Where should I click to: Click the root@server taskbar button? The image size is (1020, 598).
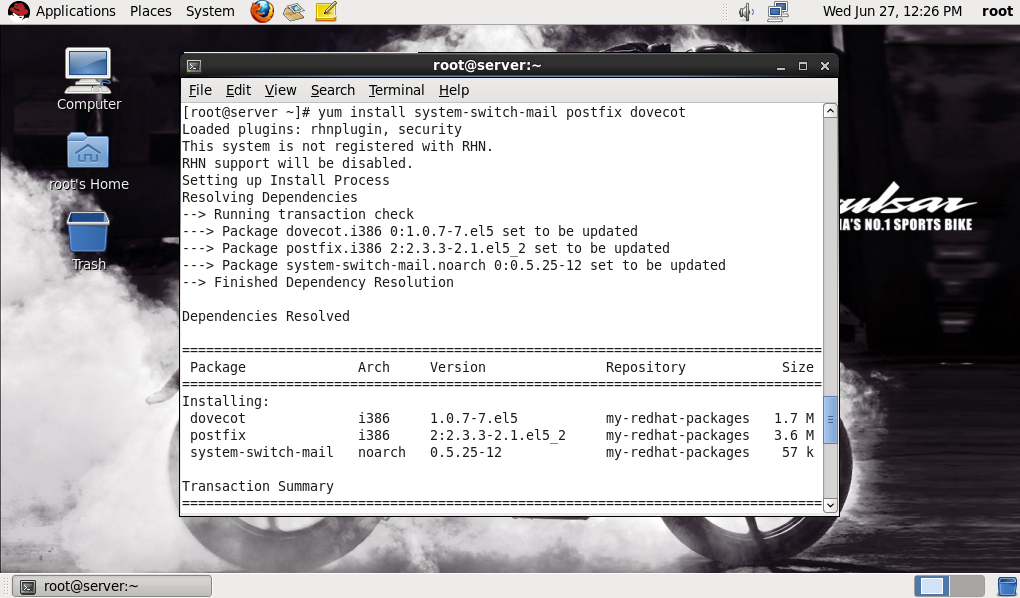(112, 586)
